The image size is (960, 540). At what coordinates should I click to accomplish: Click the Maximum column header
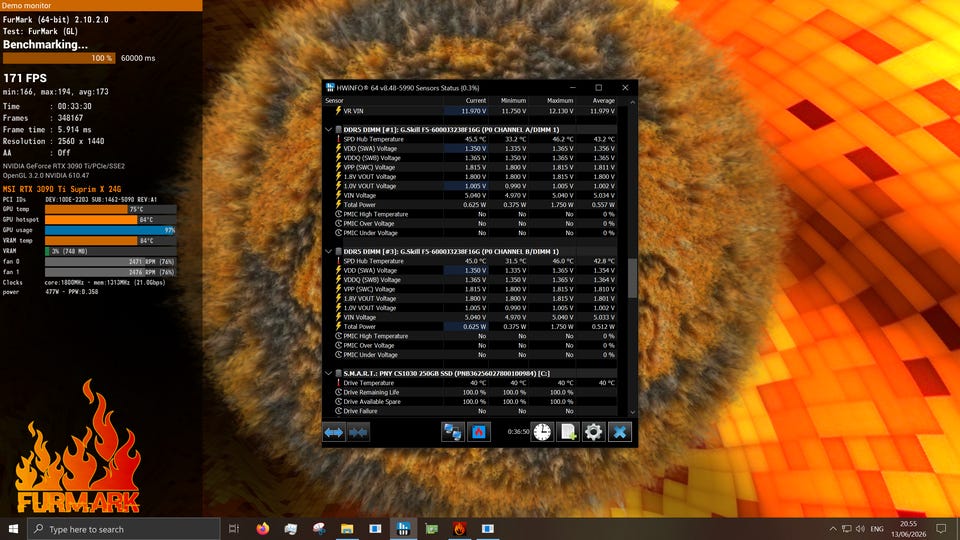(x=552, y=100)
